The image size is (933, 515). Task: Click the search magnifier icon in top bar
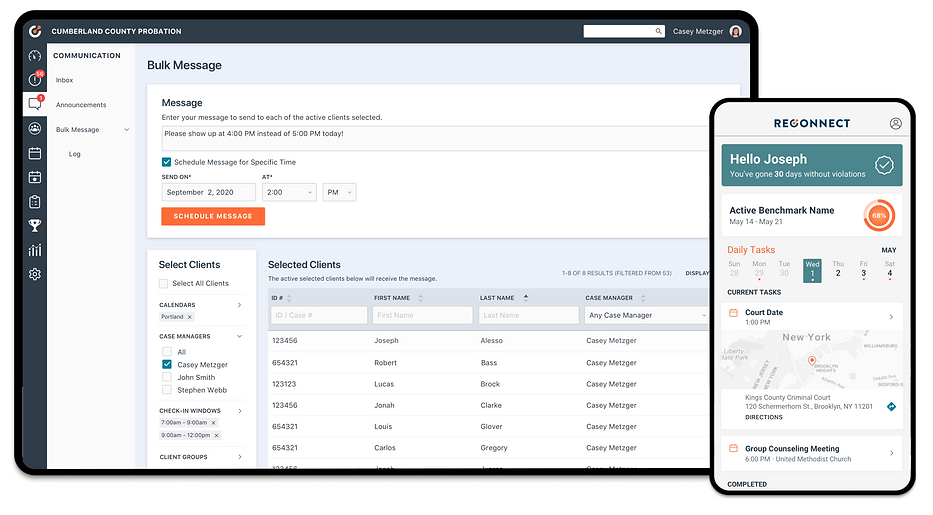click(x=658, y=31)
